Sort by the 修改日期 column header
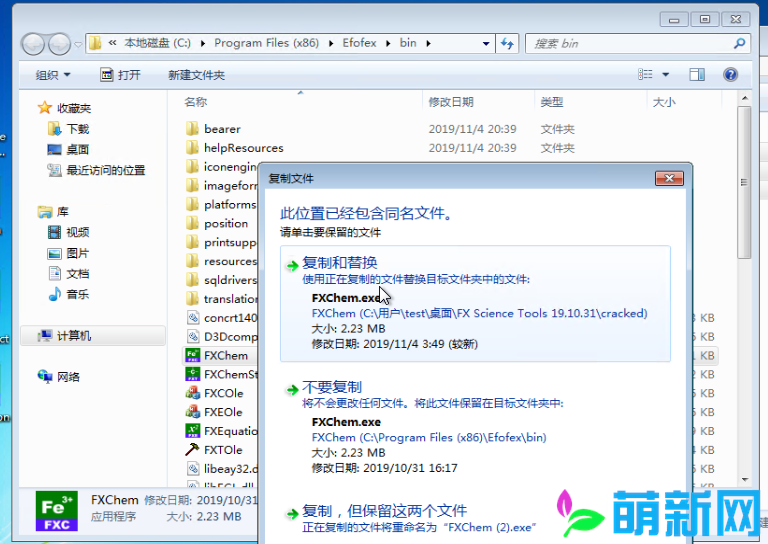This screenshot has width=768, height=544. tap(451, 102)
